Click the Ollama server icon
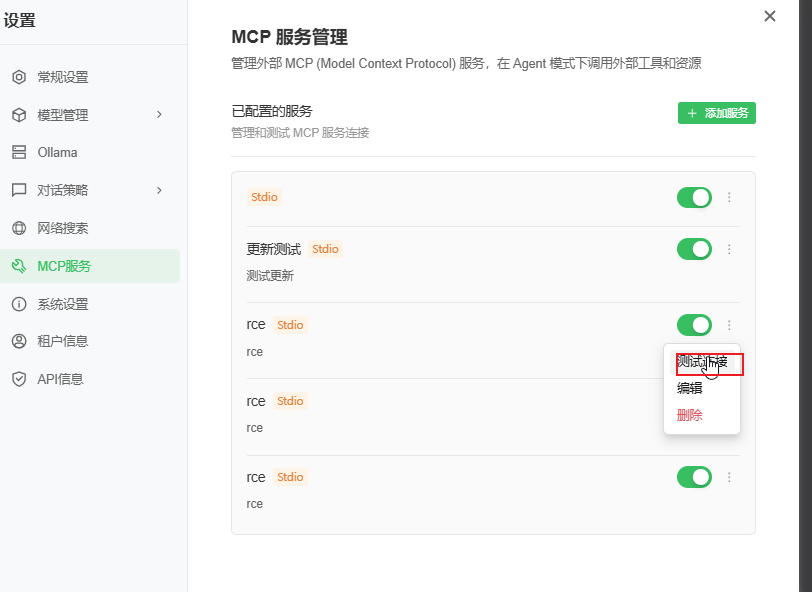The height and width of the screenshot is (592, 812). (x=19, y=152)
